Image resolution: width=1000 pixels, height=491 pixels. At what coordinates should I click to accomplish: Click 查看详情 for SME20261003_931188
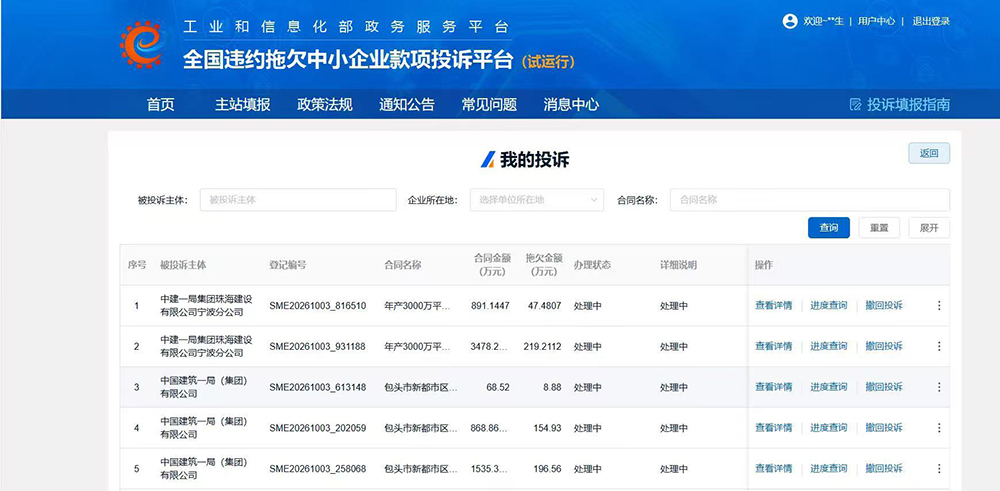click(x=774, y=346)
